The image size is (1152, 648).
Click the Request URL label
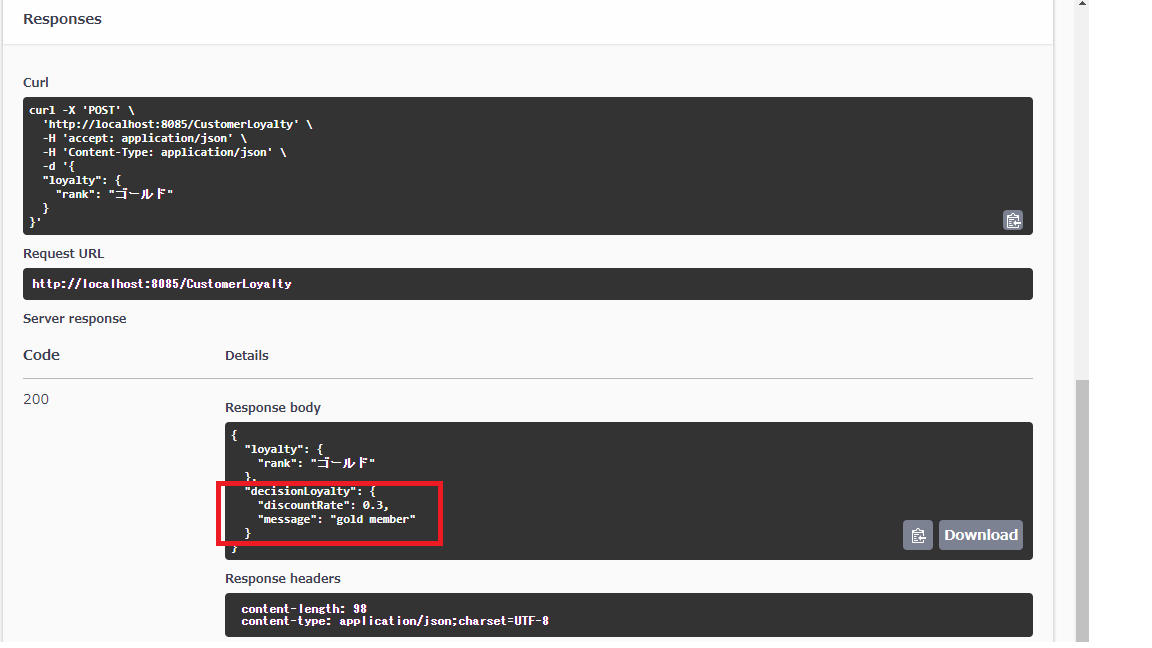point(63,253)
